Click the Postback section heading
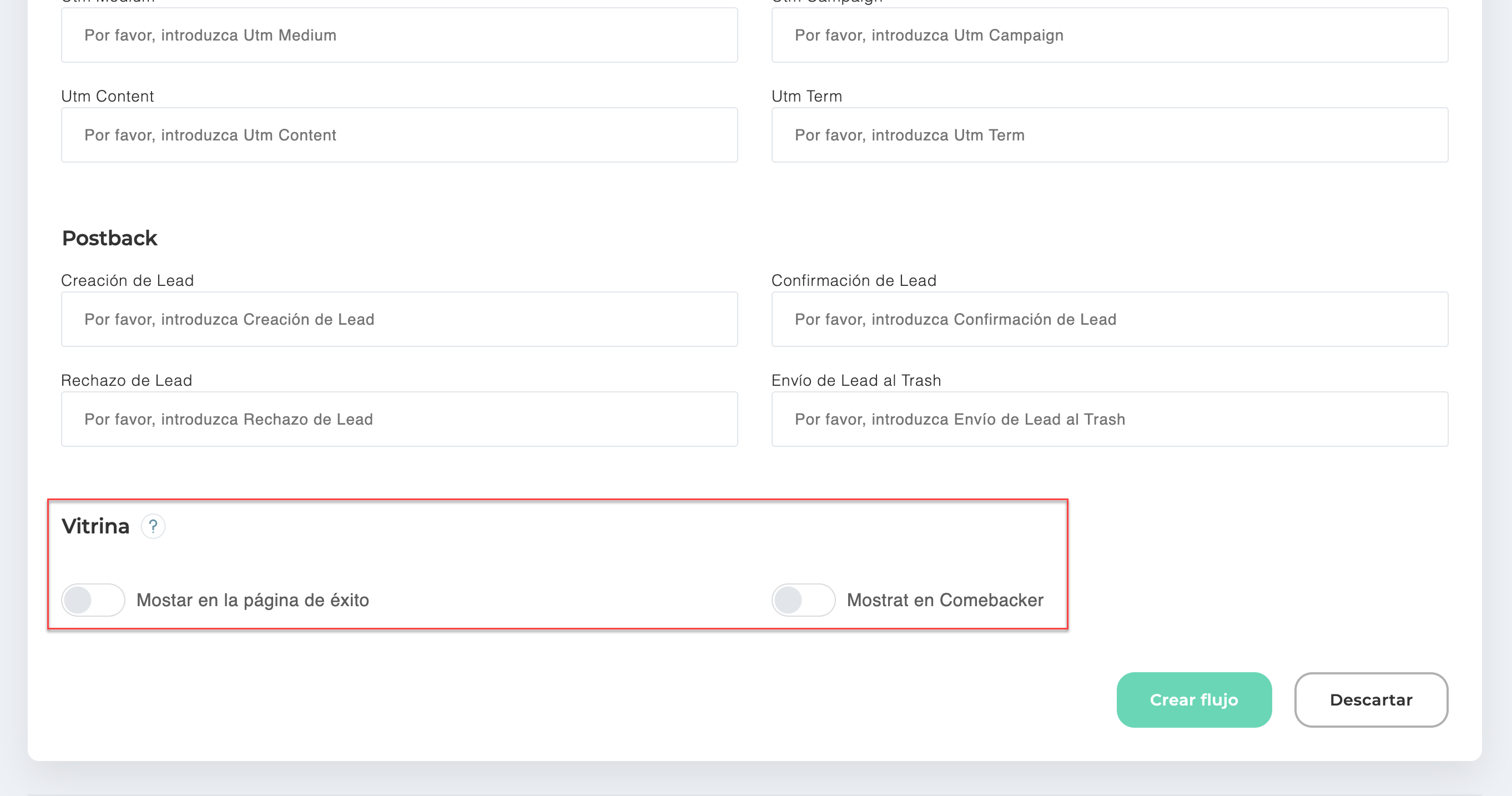This screenshot has height=796, width=1512. click(x=110, y=238)
